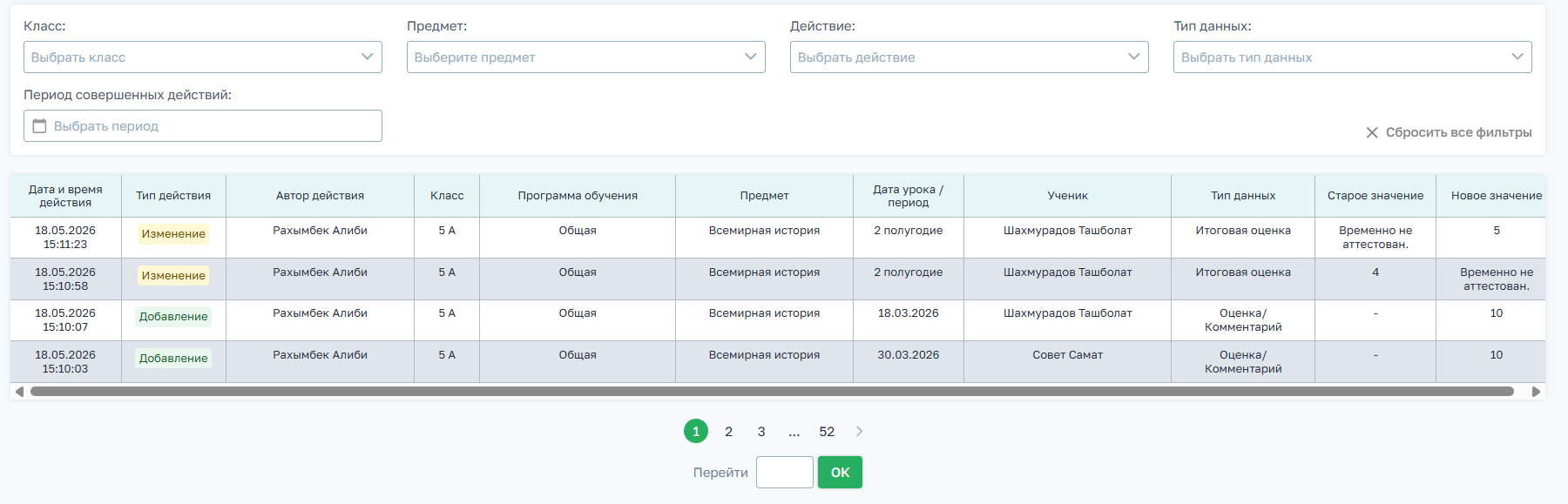Click Итоговая оценка in 15:11:23 row
1568x504 pixels.
pyautogui.click(x=1243, y=231)
